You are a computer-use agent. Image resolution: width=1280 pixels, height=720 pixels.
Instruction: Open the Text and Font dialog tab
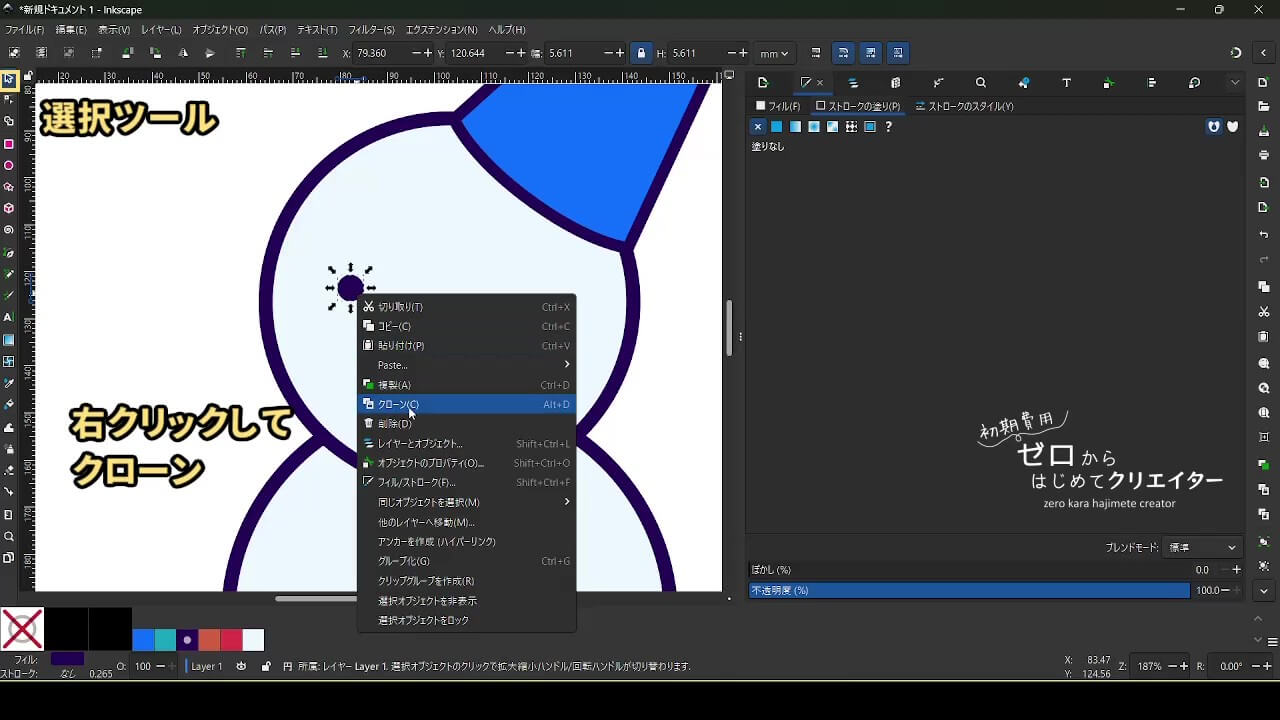[x=1066, y=83]
